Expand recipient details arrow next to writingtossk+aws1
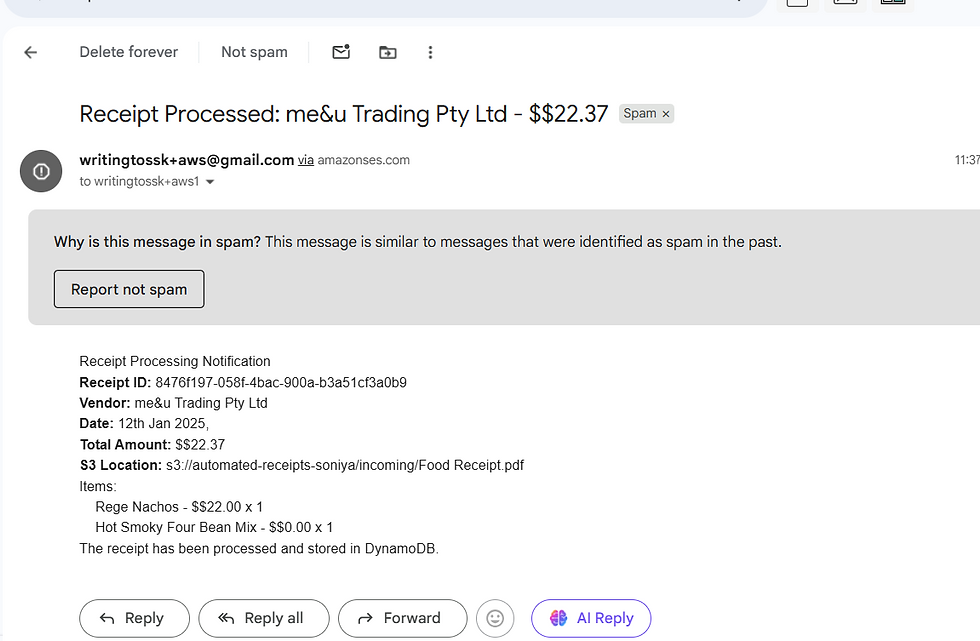This screenshot has height=641, width=980. click(210, 182)
